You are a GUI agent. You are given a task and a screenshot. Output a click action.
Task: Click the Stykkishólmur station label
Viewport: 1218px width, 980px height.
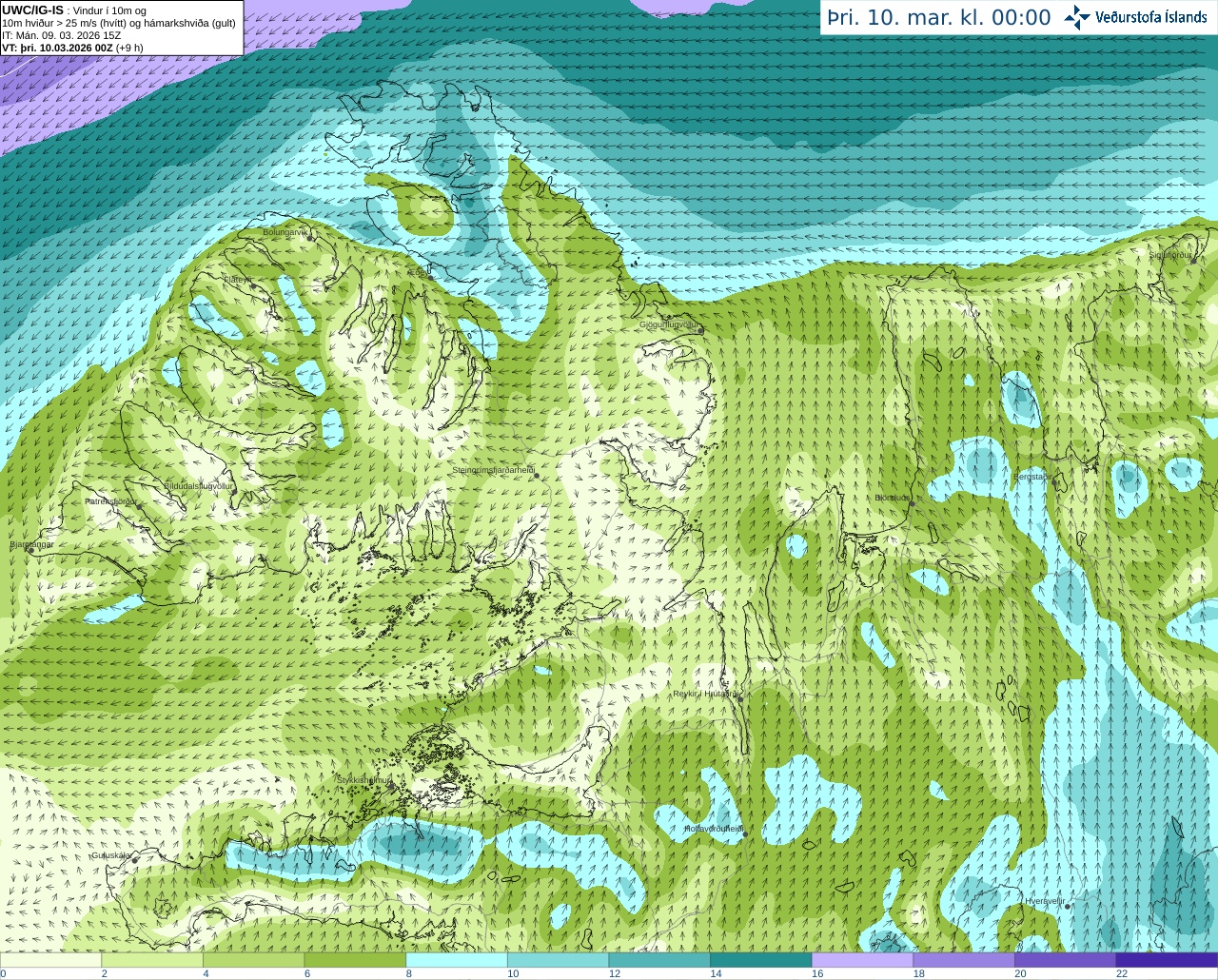tap(363, 780)
